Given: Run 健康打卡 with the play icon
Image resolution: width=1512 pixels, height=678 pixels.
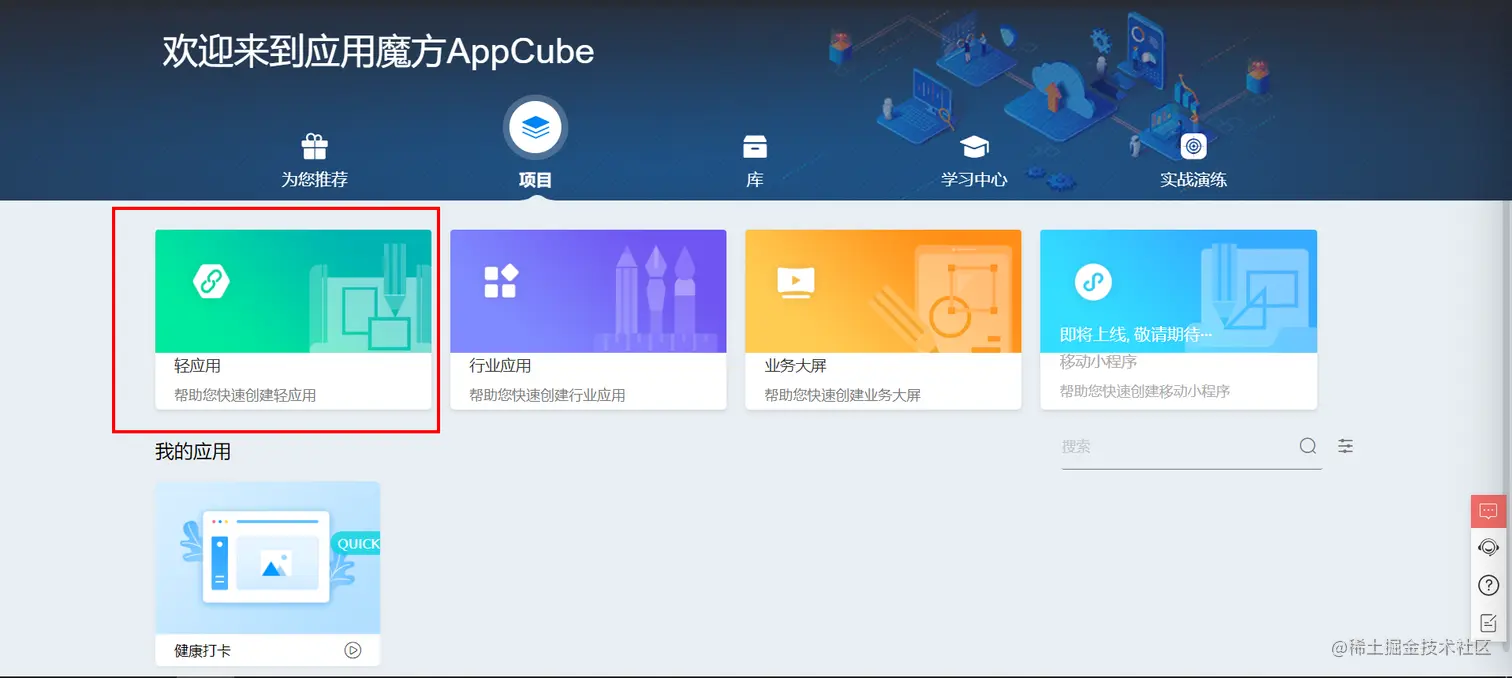Looking at the screenshot, I should click(353, 650).
